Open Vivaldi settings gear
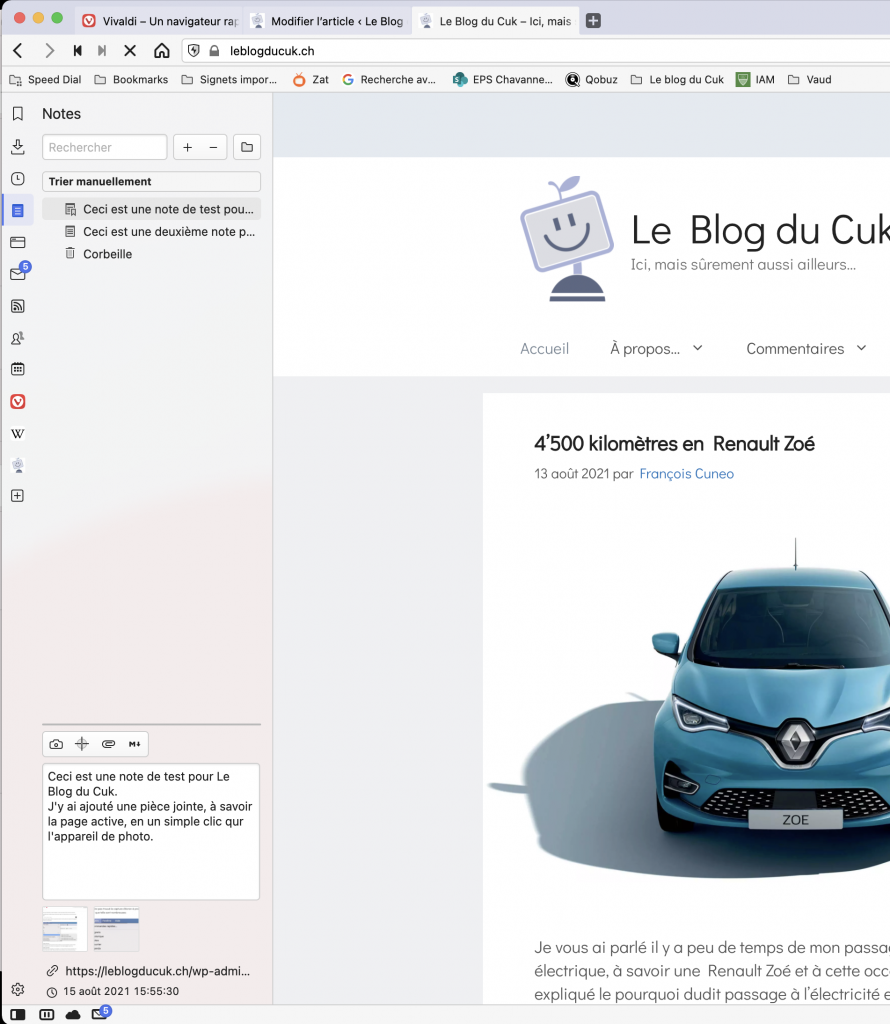 (18, 989)
